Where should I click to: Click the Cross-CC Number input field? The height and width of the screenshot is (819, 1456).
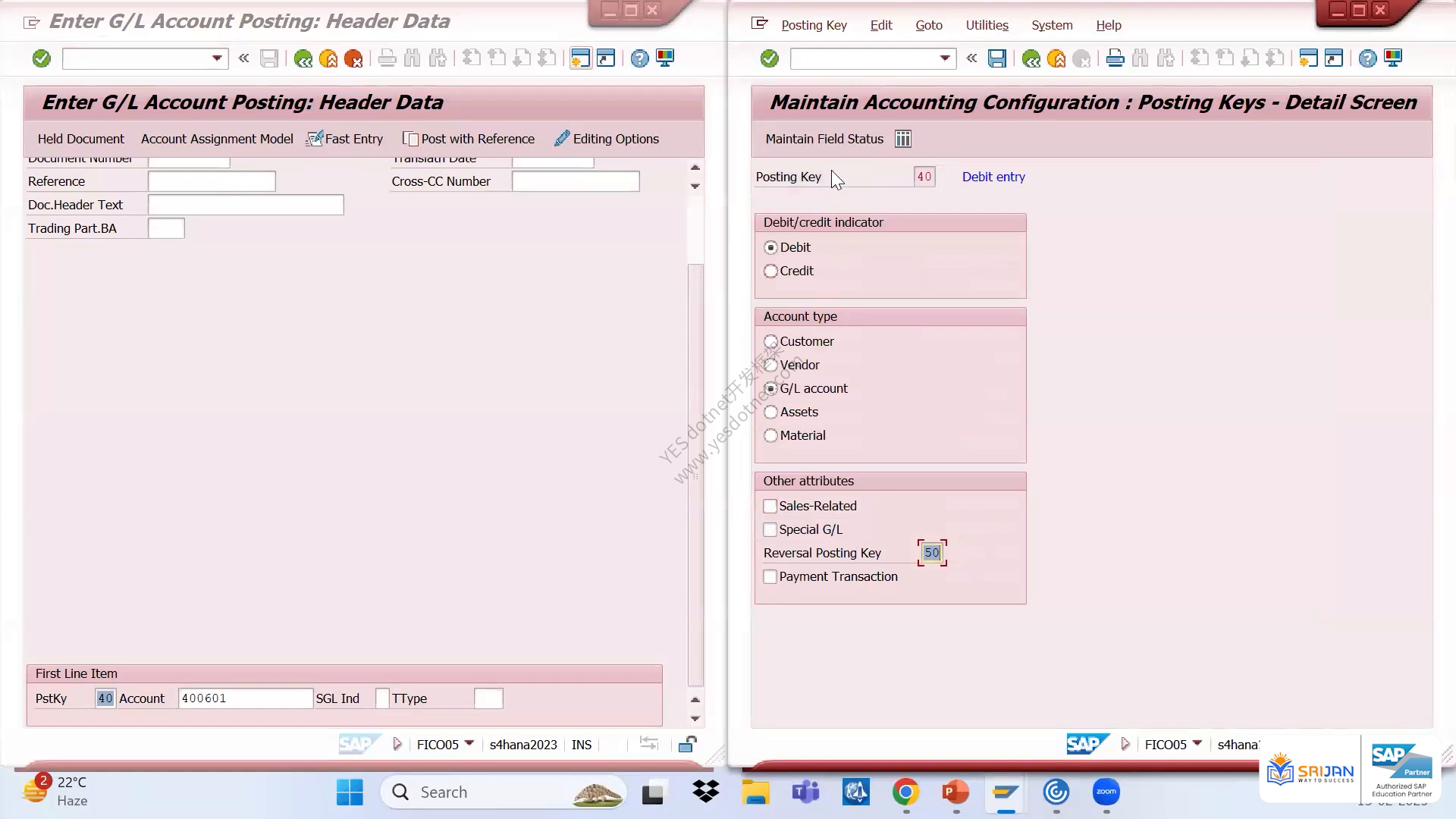click(x=576, y=181)
